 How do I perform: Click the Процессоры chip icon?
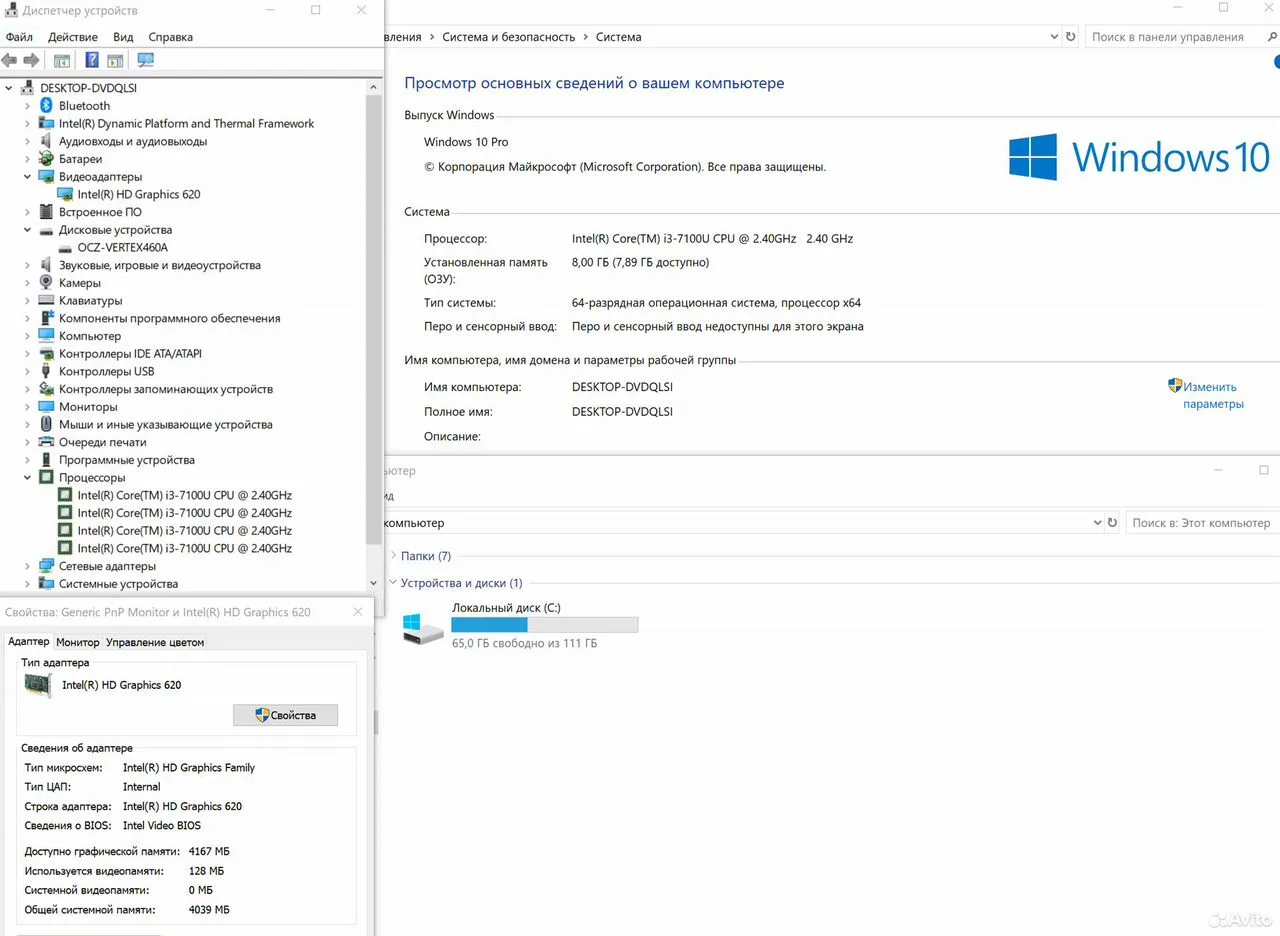[46, 478]
